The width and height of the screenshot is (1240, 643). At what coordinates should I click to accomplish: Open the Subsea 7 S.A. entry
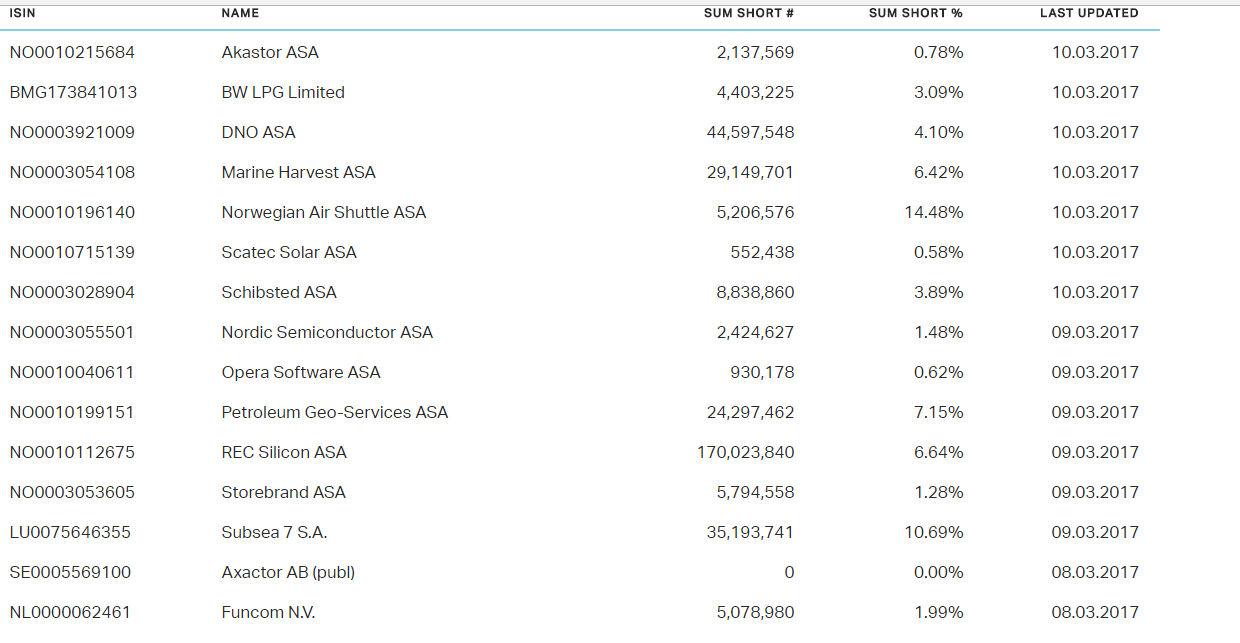[274, 532]
